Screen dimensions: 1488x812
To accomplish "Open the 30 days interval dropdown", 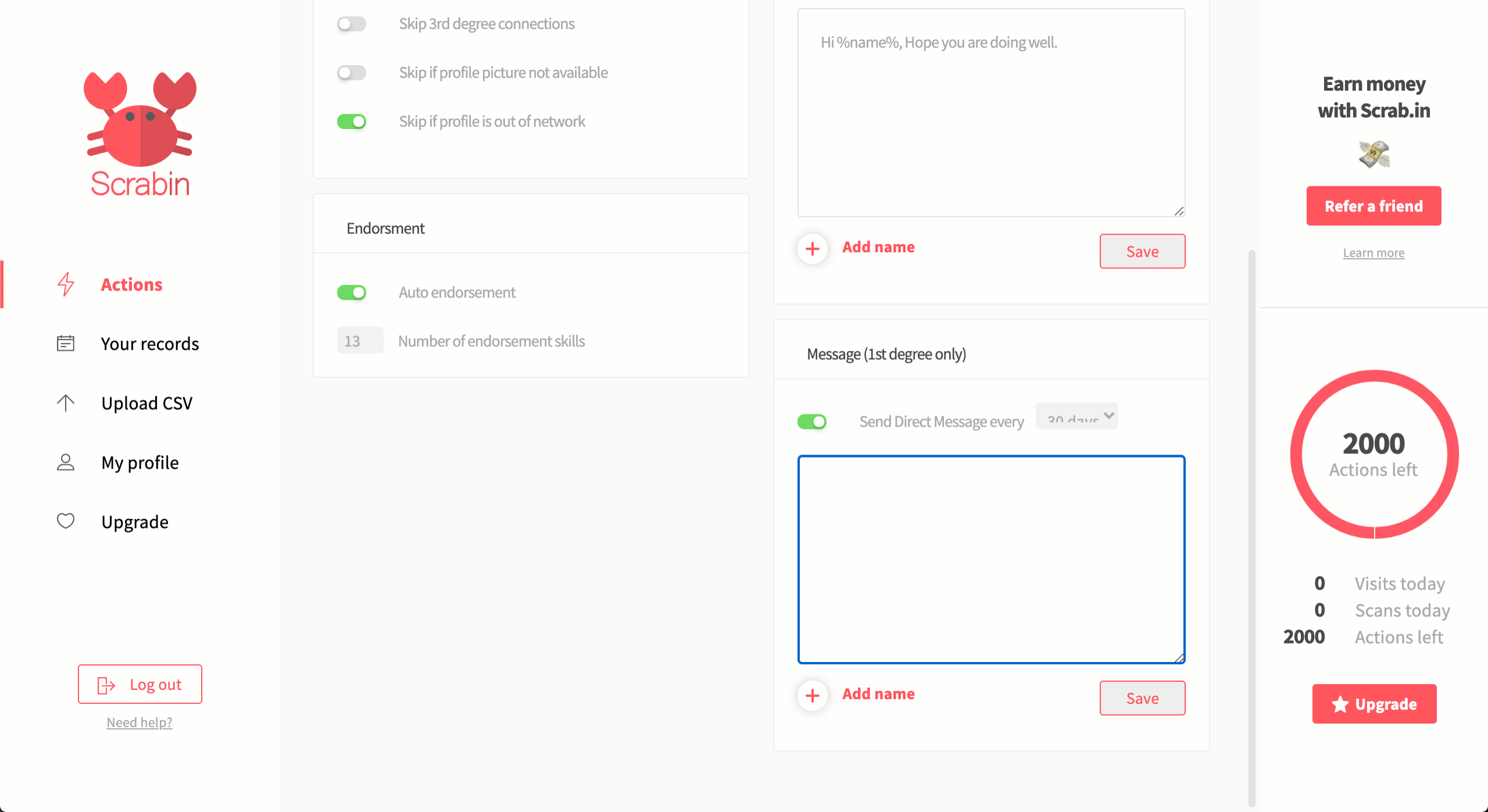I will pyautogui.click(x=1076, y=416).
